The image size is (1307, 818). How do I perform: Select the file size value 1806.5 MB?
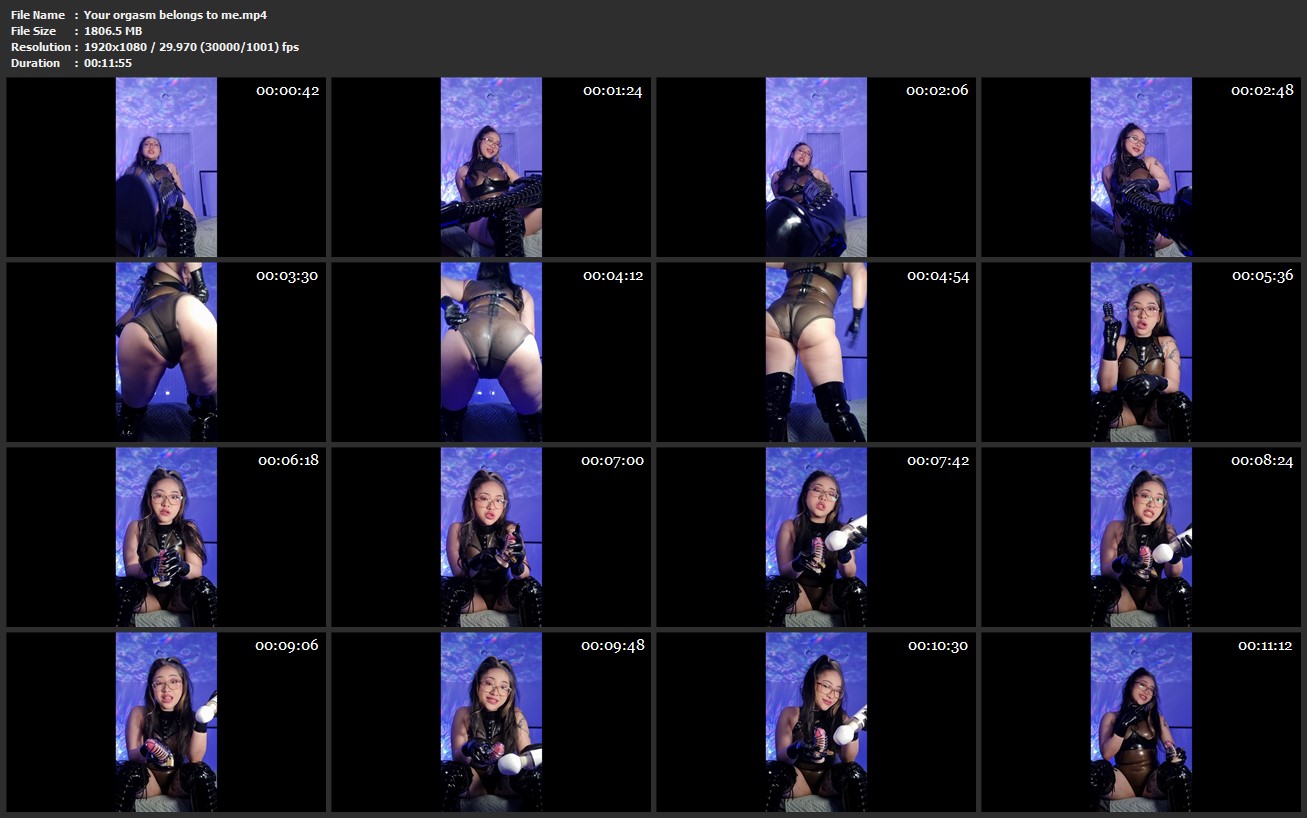point(113,31)
